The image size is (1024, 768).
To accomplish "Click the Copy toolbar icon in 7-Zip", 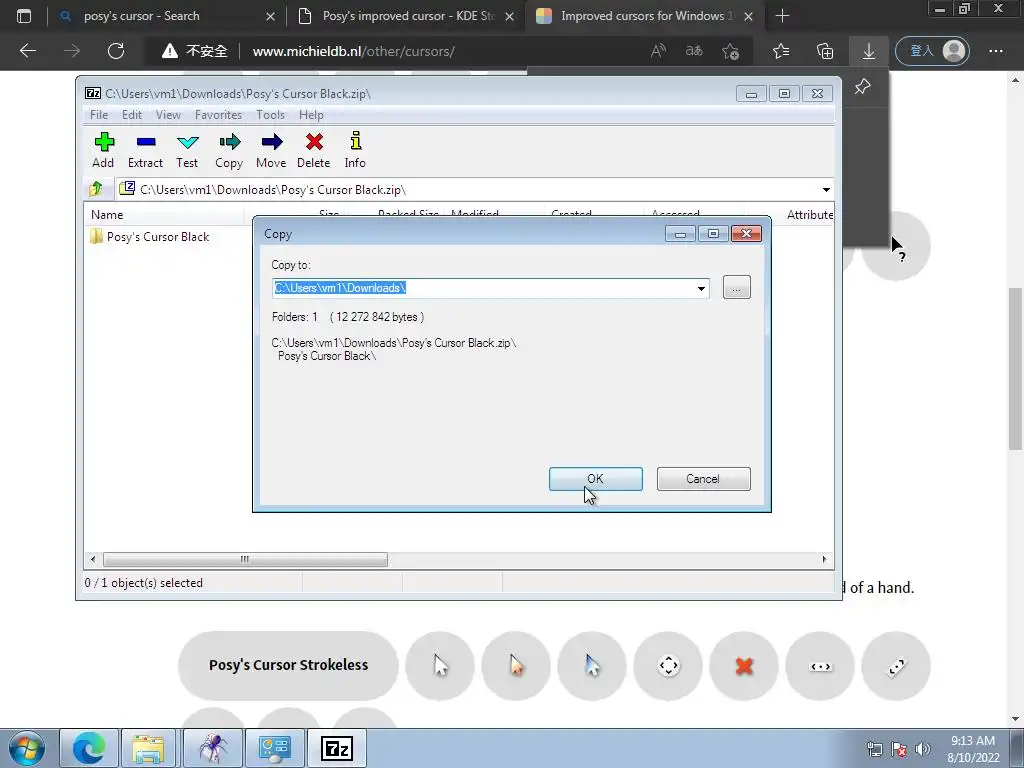I will [229, 150].
